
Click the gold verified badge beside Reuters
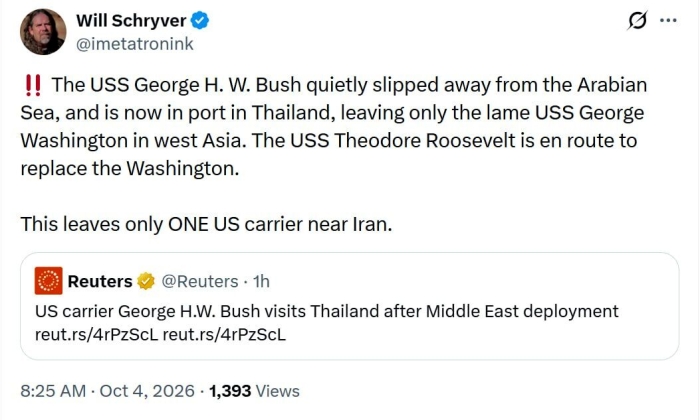[x=146, y=281]
